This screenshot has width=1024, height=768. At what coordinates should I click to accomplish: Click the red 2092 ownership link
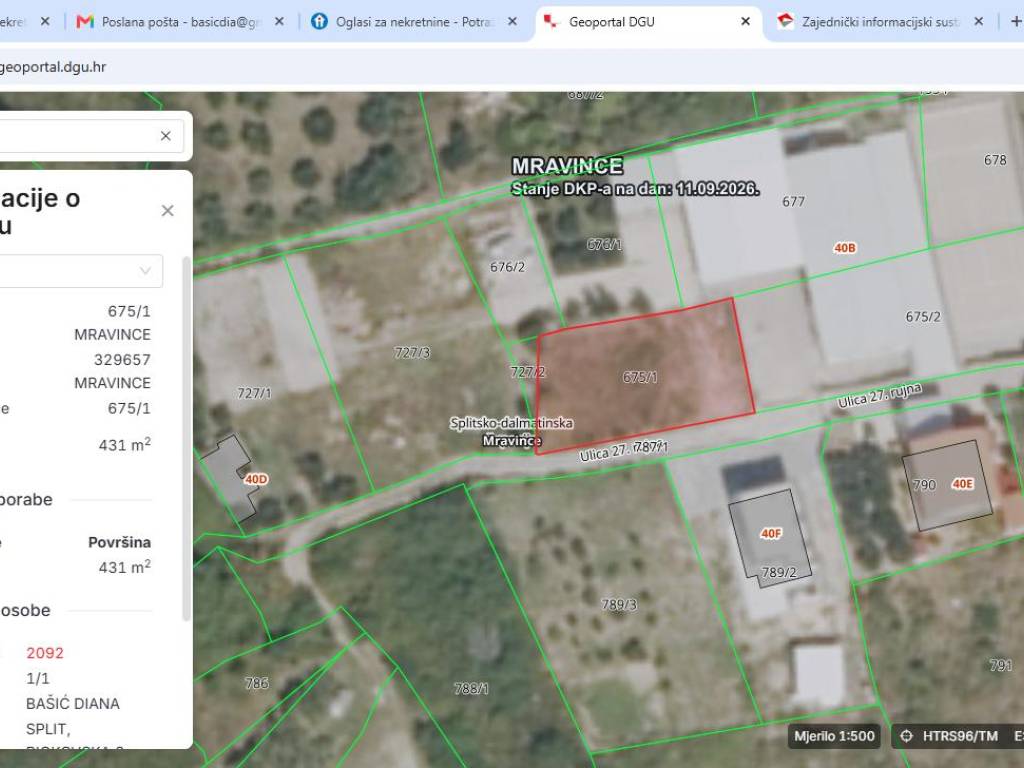point(45,652)
